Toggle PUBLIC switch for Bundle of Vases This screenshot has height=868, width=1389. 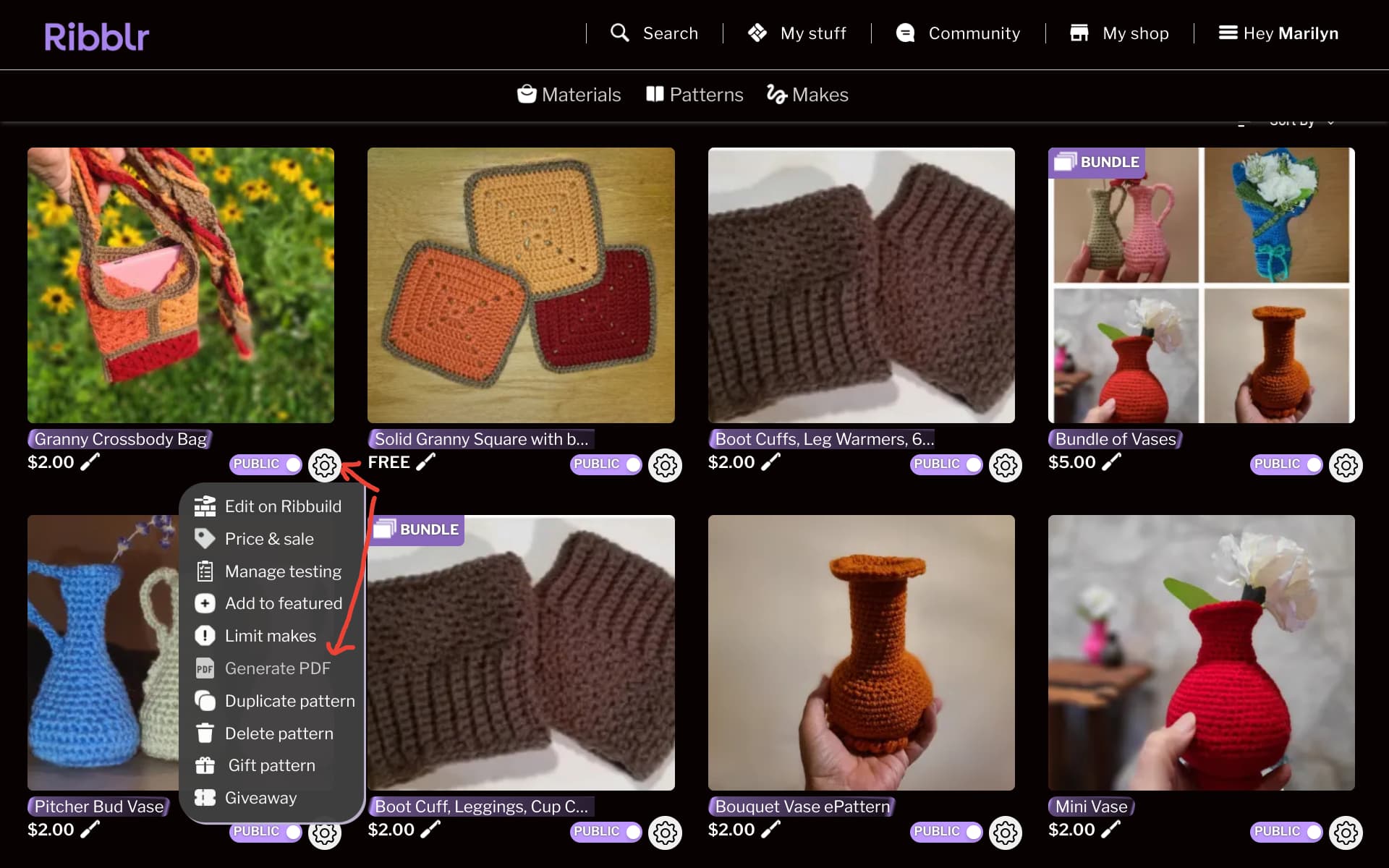click(1286, 464)
